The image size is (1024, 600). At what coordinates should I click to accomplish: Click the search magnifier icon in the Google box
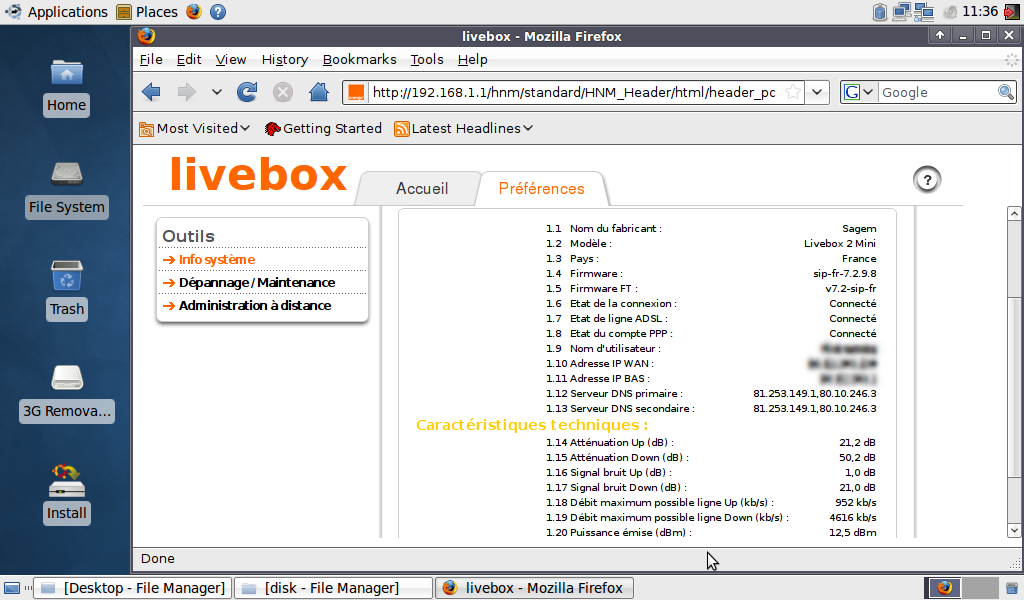tap(1006, 92)
